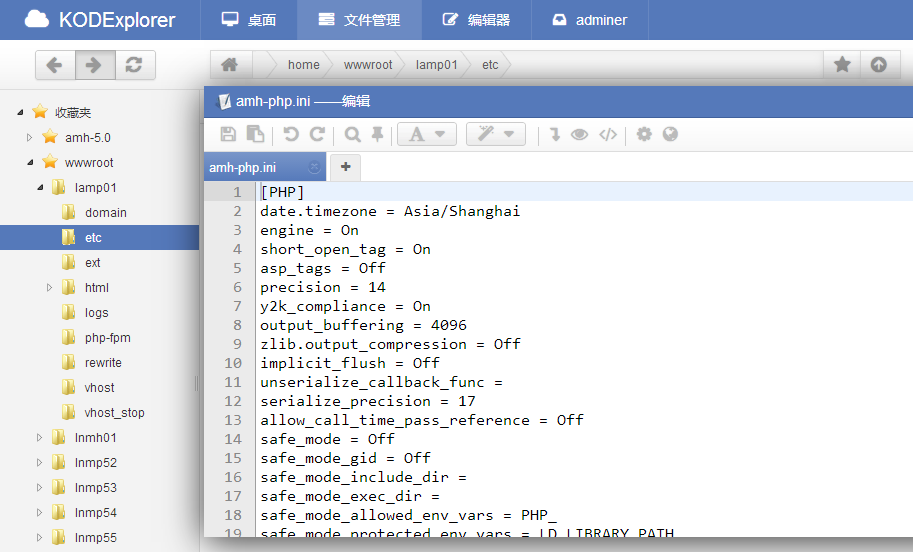This screenshot has width=913, height=552.
Task: Open editor settings gear icon
Action: [x=644, y=134]
